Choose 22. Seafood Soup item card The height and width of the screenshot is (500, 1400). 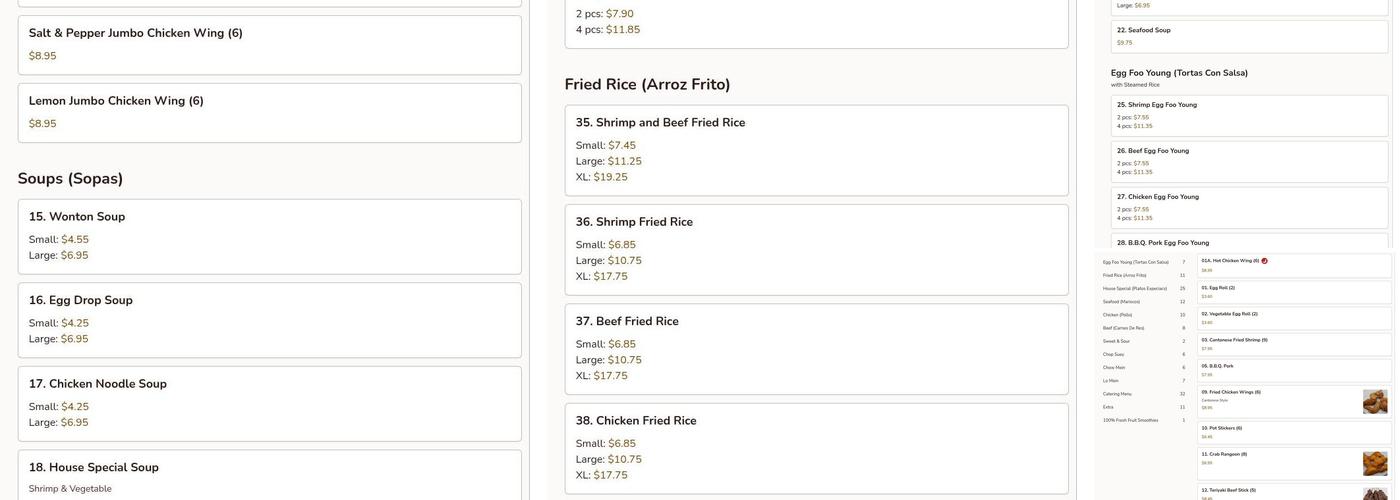[1249, 36]
